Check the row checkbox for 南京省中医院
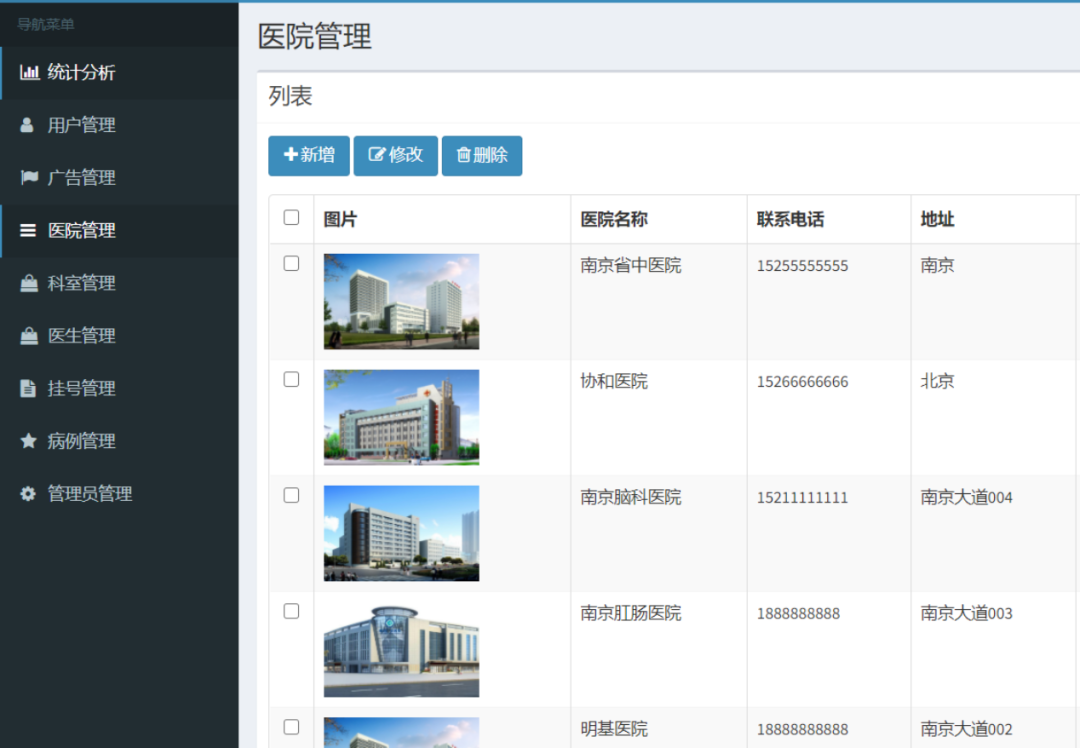 pos(291,264)
